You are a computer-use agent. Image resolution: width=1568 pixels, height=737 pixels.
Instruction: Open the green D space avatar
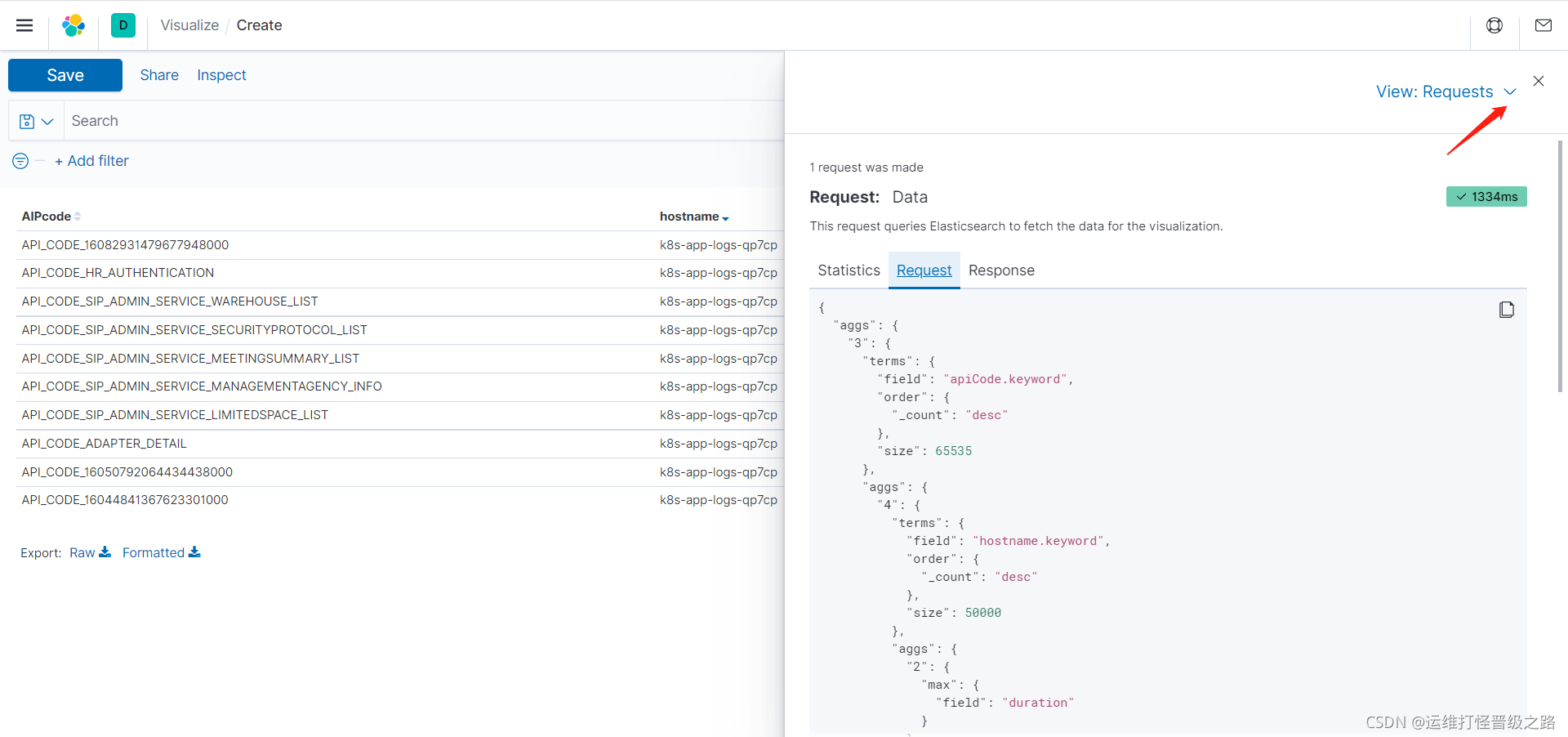click(x=123, y=25)
